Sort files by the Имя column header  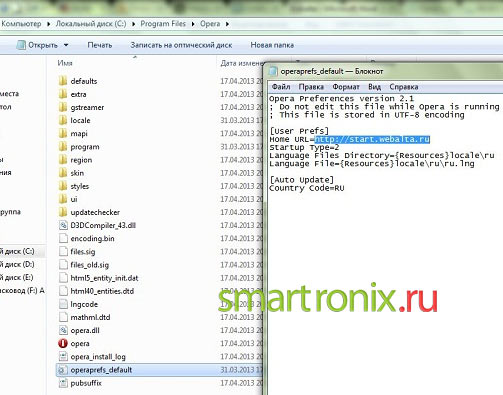click(x=65, y=63)
